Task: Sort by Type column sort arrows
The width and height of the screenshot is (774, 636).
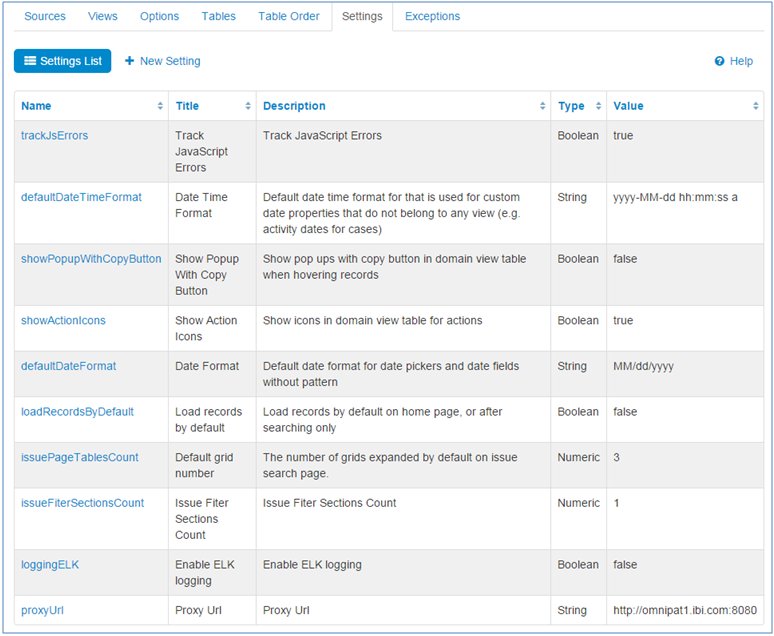Action: (598, 106)
